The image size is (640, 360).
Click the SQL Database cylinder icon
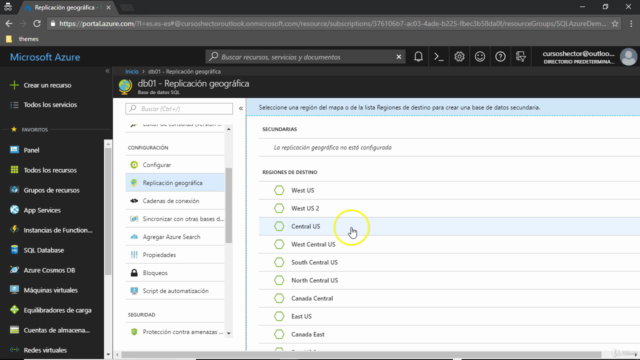[x=14, y=249]
